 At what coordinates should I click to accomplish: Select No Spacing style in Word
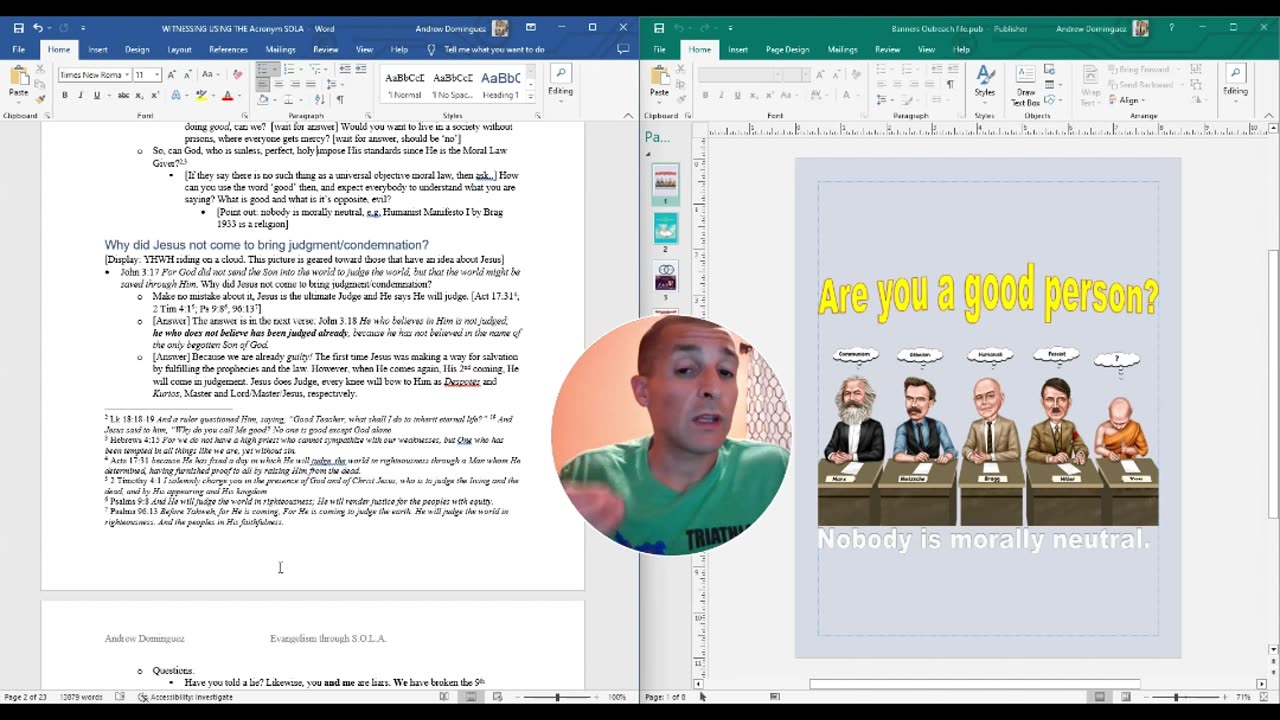point(453,84)
